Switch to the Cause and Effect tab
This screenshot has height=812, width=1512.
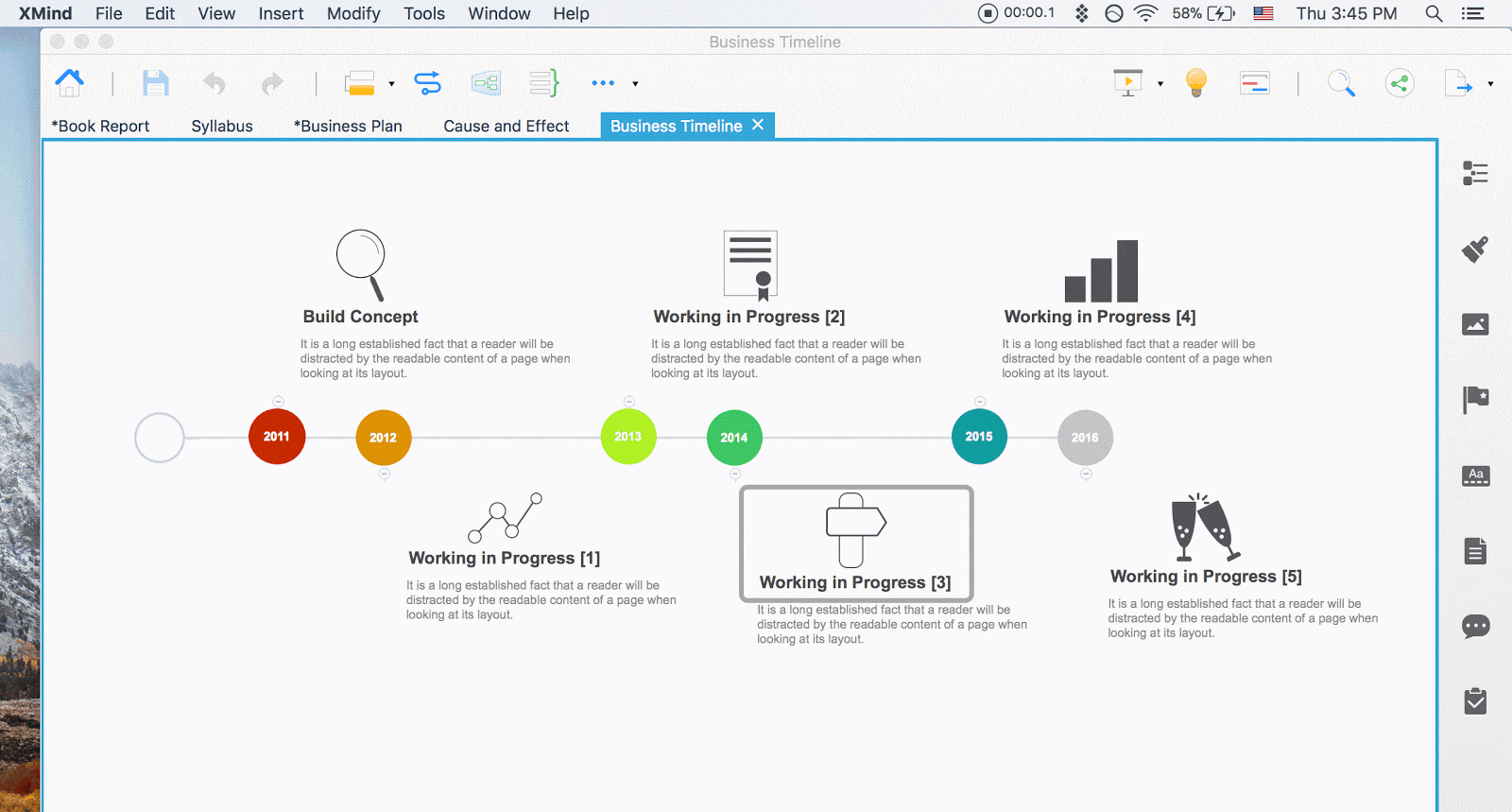(x=507, y=126)
